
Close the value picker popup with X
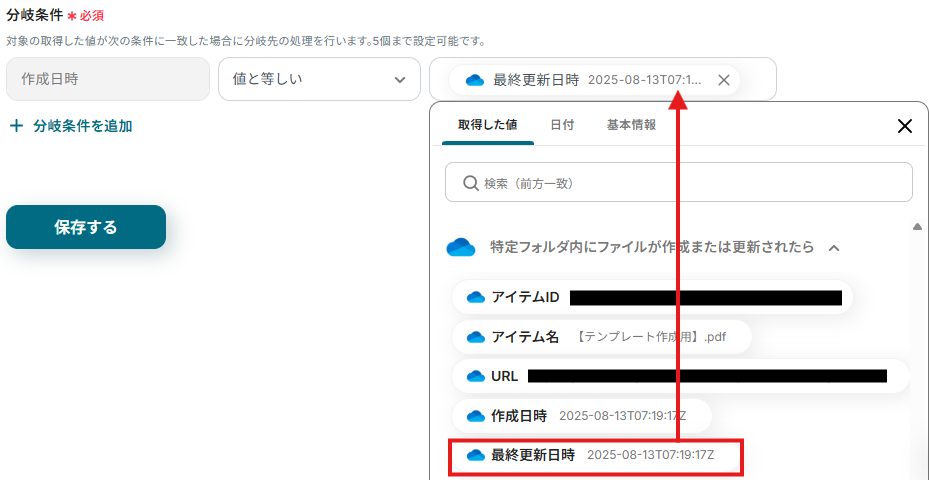905,126
